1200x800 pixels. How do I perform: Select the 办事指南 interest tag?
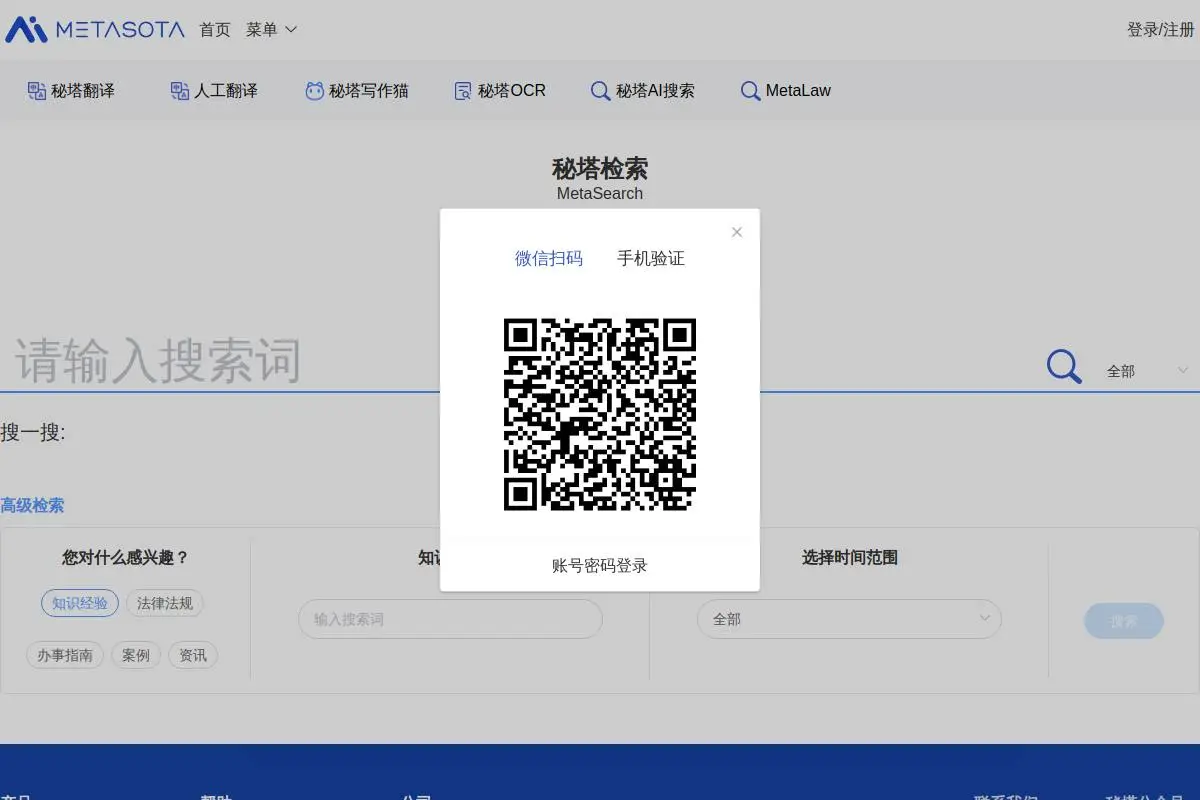(65, 655)
